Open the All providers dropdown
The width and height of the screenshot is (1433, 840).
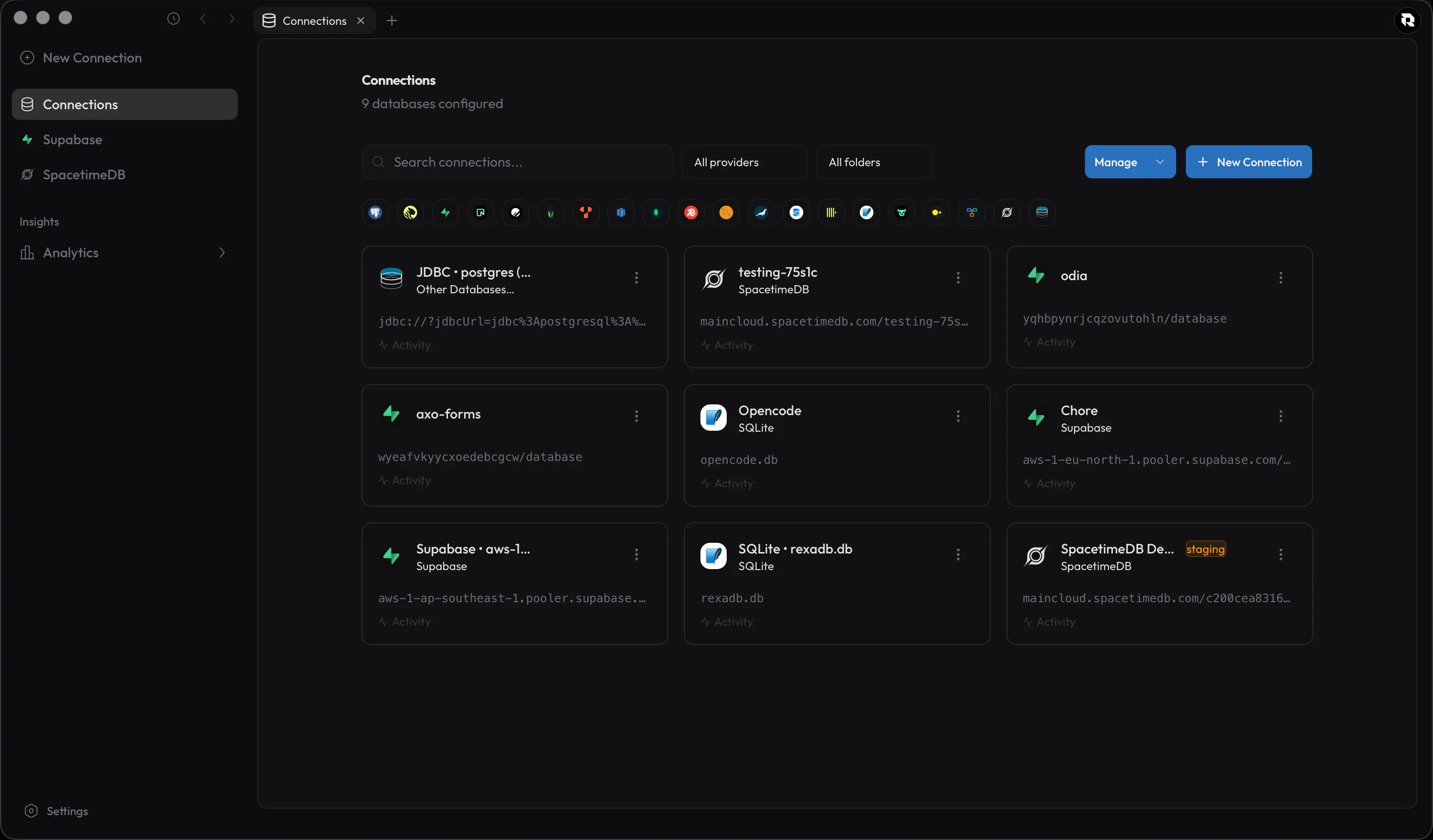[x=744, y=162]
